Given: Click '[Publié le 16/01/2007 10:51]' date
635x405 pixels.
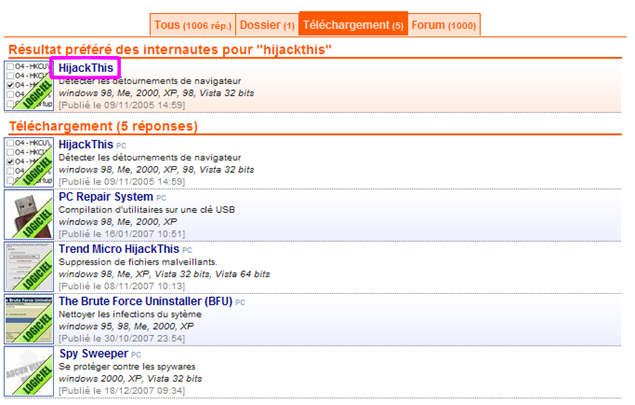Looking at the screenshot, I should click(x=122, y=234).
